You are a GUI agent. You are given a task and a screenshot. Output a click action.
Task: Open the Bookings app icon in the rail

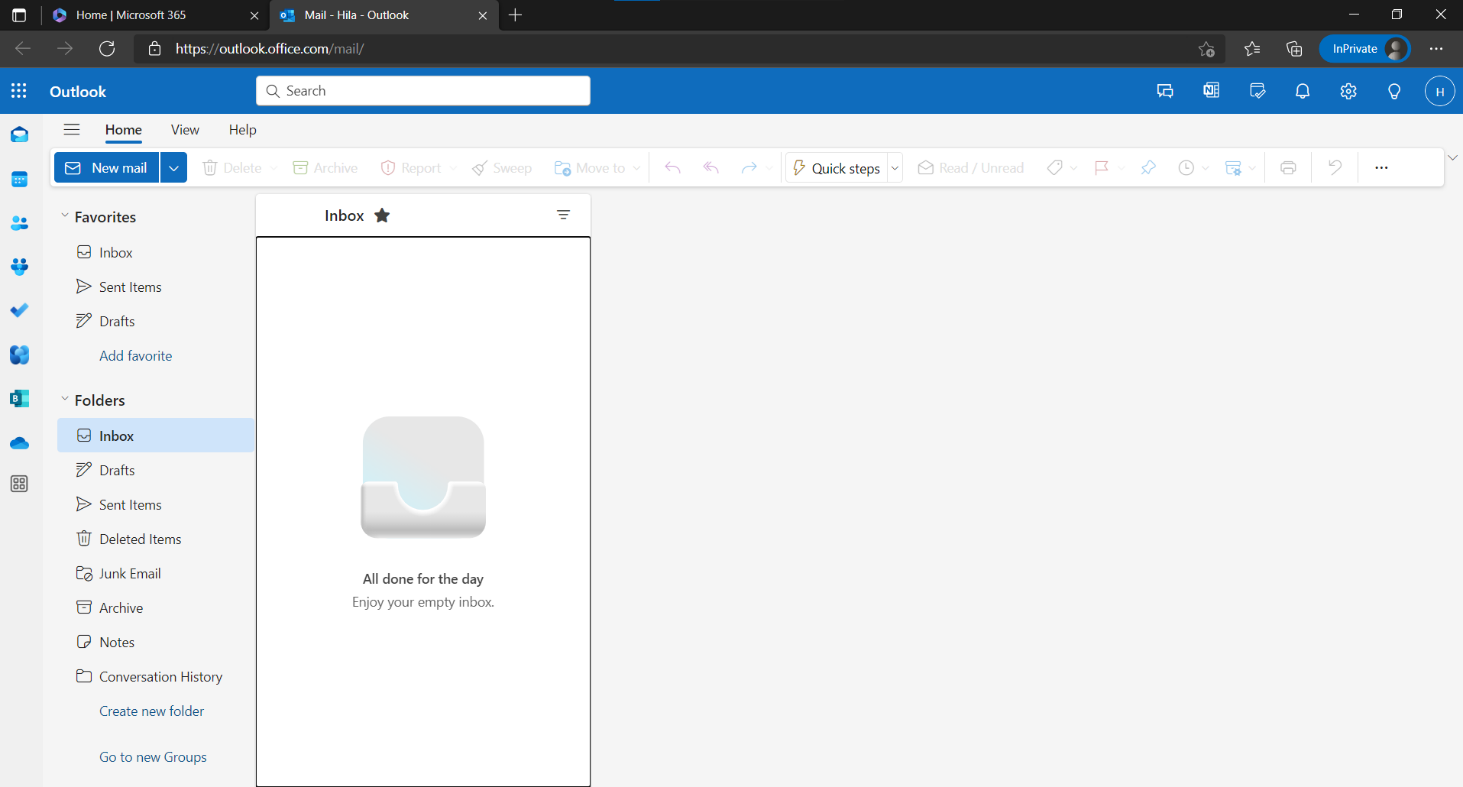[19, 398]
